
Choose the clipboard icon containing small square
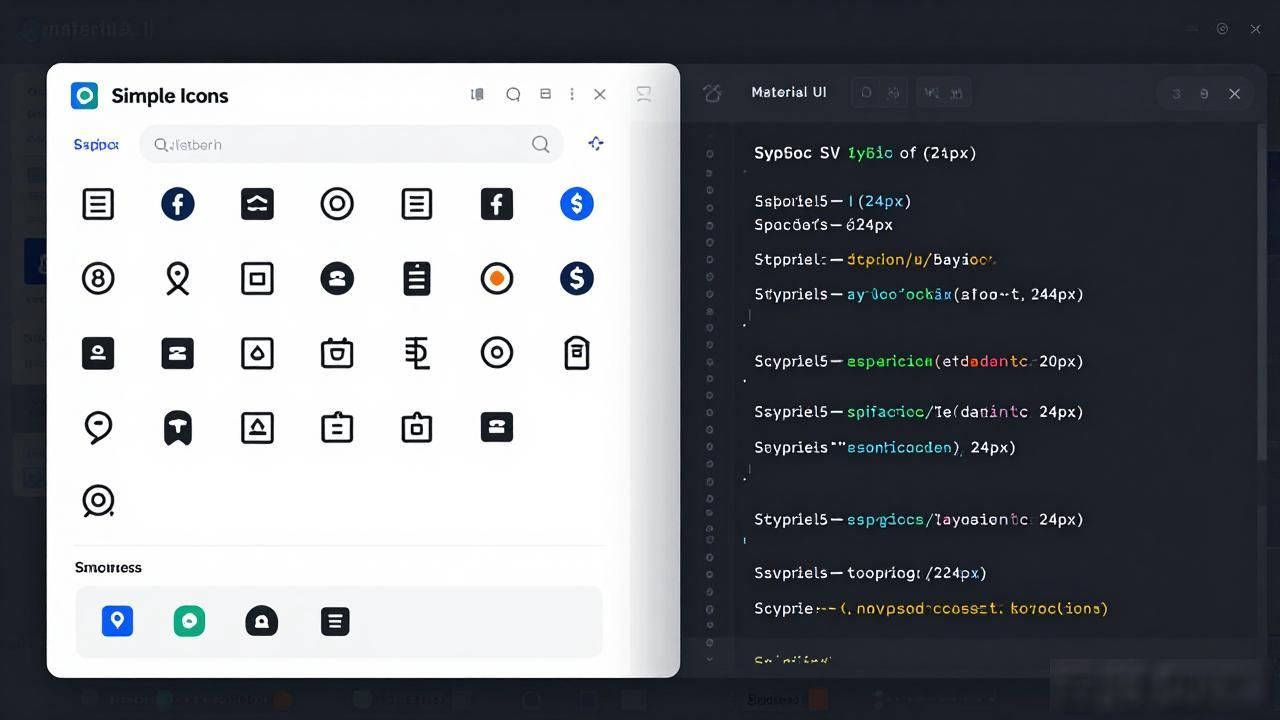(417, 428)
